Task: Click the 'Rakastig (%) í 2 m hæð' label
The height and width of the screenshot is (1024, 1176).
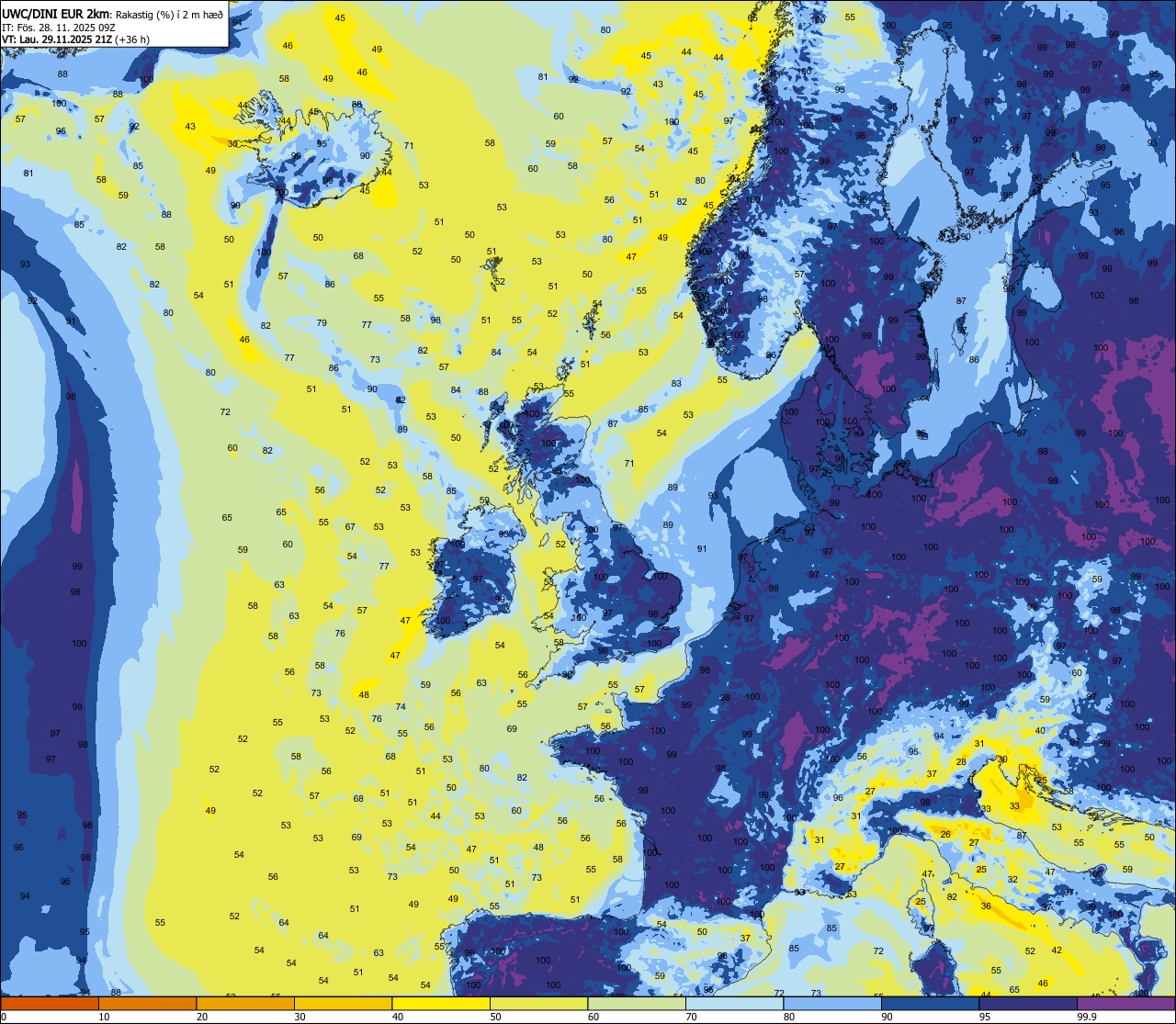Action: [170, 14]
